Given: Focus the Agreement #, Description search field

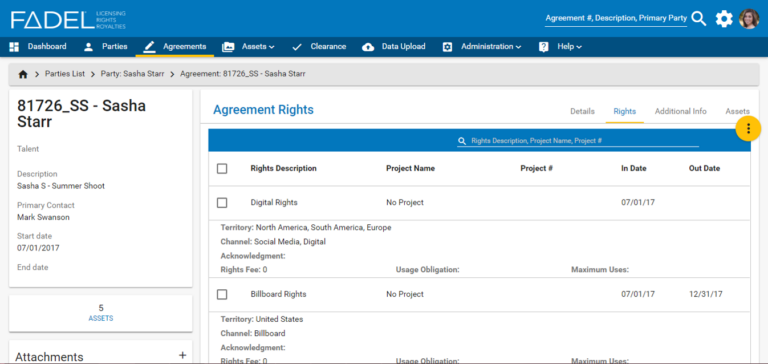Looking at the screenshot, I should [x=616, y=19].
